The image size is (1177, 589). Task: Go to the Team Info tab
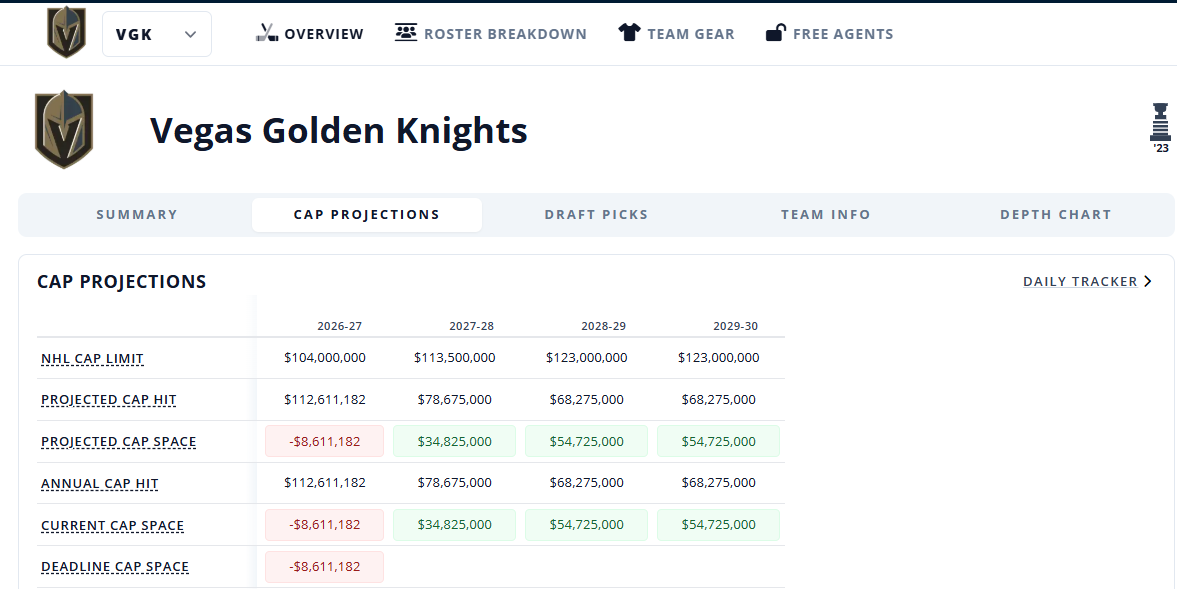click(826, 215)
